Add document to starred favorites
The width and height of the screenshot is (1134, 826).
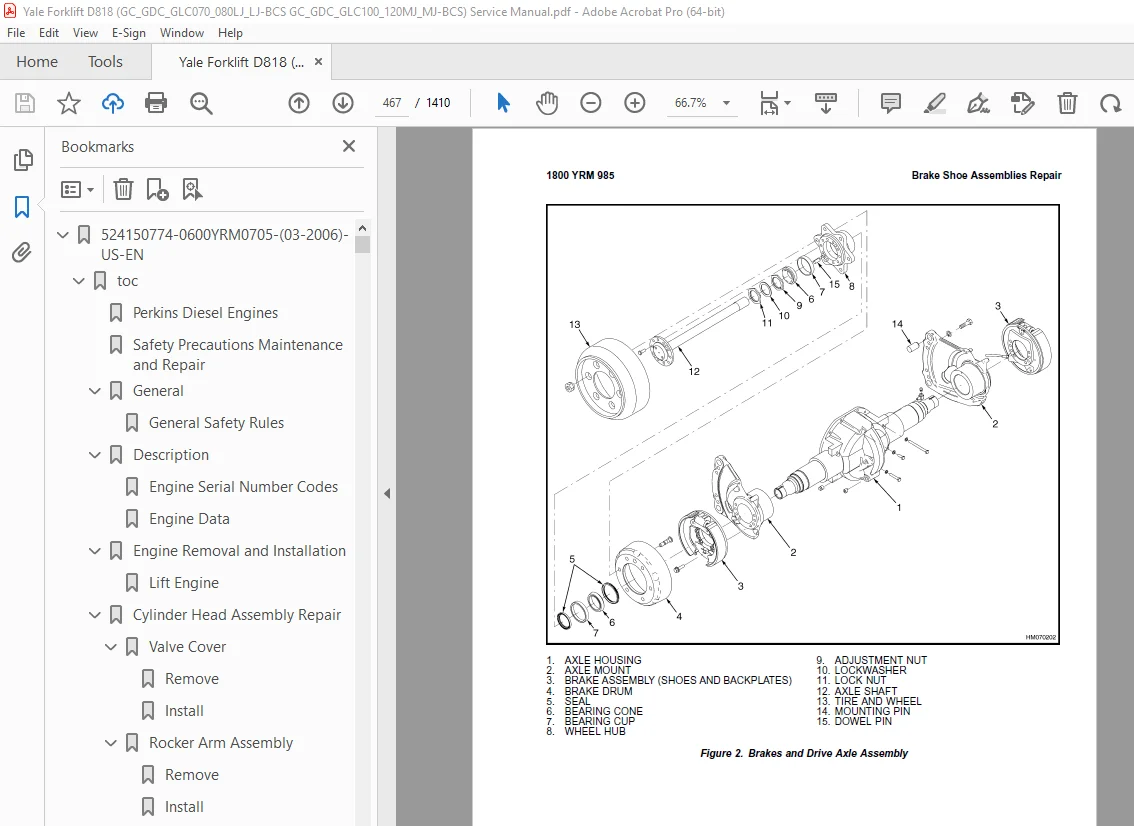tap(69, 103)
